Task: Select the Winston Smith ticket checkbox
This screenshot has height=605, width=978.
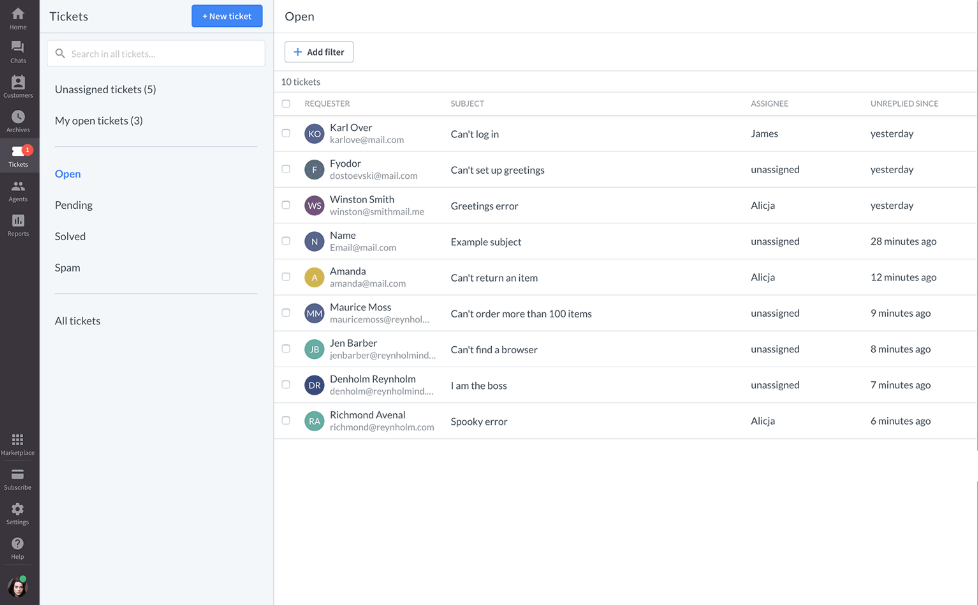Action: tap(286, 205)
